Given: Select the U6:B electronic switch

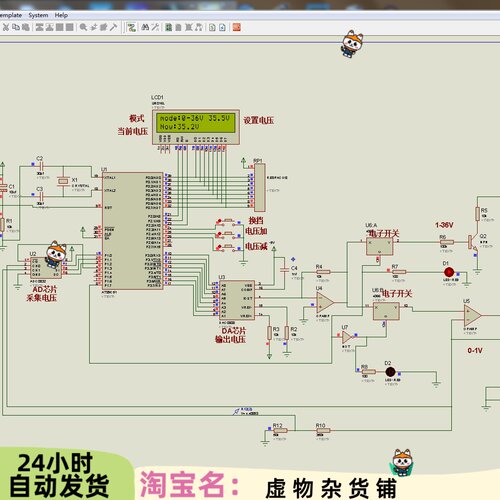Looking at the screenshot, I should tap(386, 311).
